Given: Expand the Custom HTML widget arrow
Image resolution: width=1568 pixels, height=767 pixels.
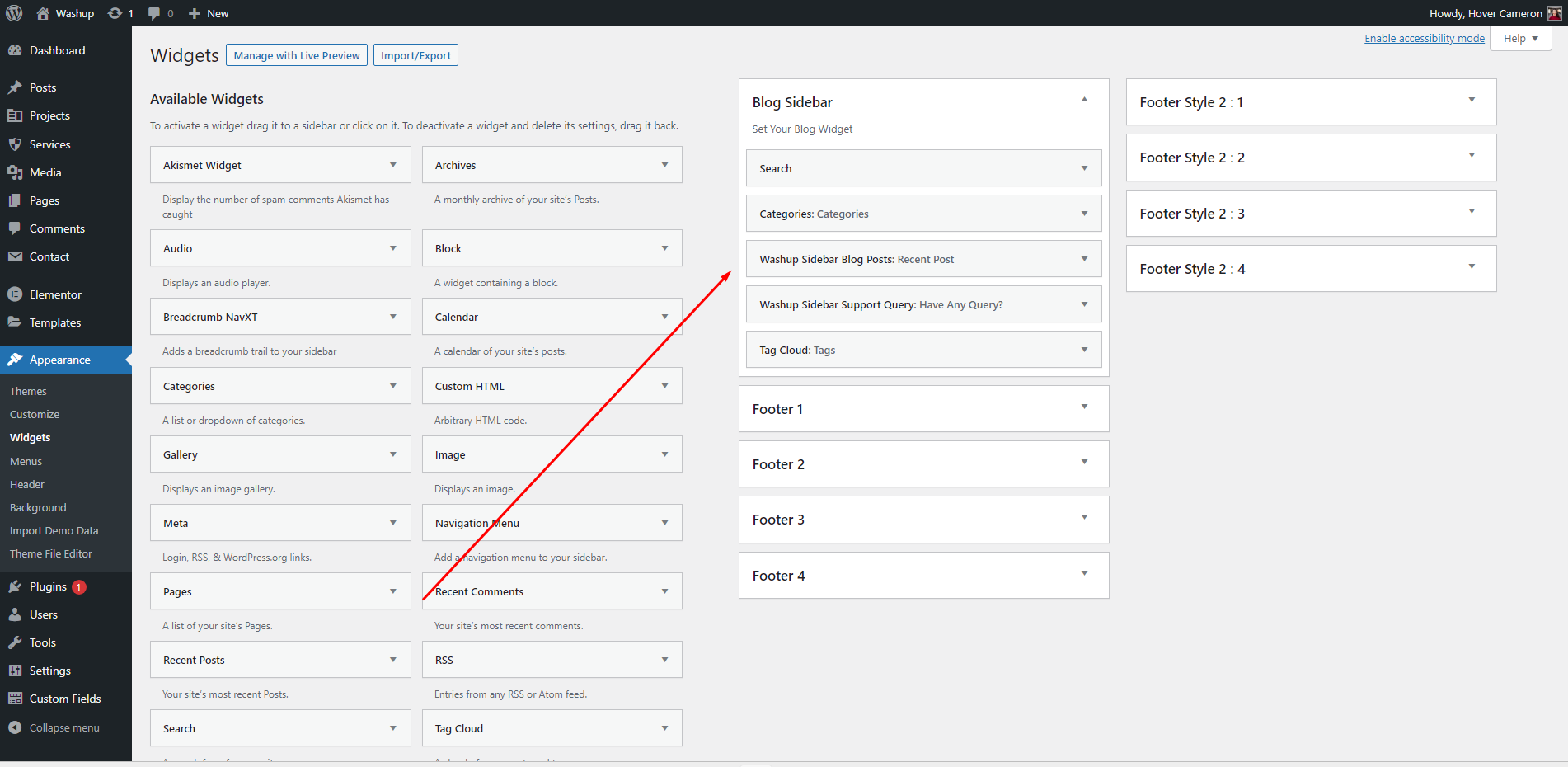Looking at the screenshot, I should pyautogui.click(x=665, y=386).
